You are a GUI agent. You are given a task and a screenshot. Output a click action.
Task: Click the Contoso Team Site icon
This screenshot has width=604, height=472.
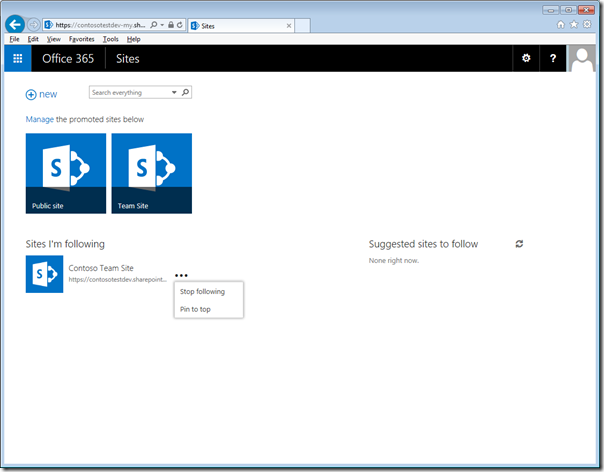click(44, 274)
